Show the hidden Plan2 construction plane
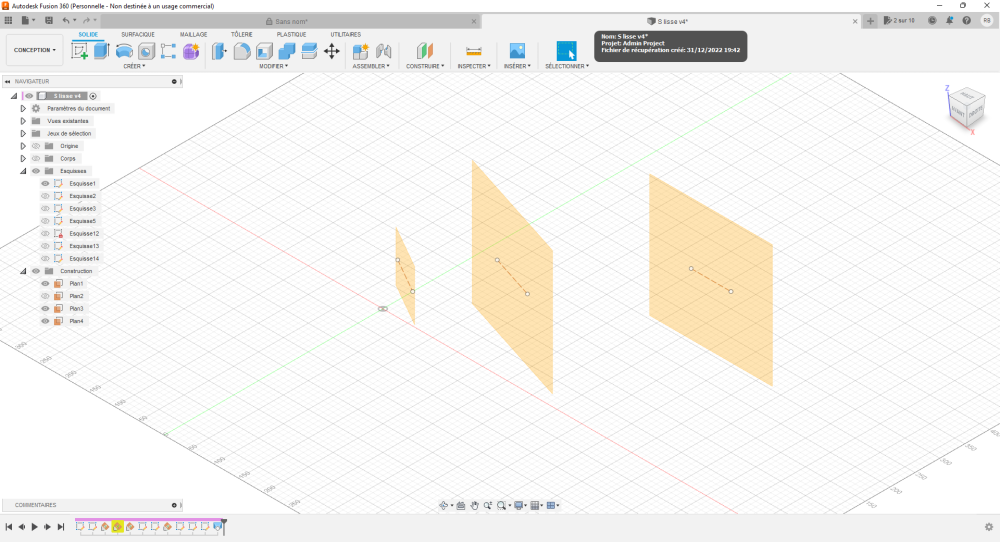Screen dimensions: 1000x542 coord(45,296)
